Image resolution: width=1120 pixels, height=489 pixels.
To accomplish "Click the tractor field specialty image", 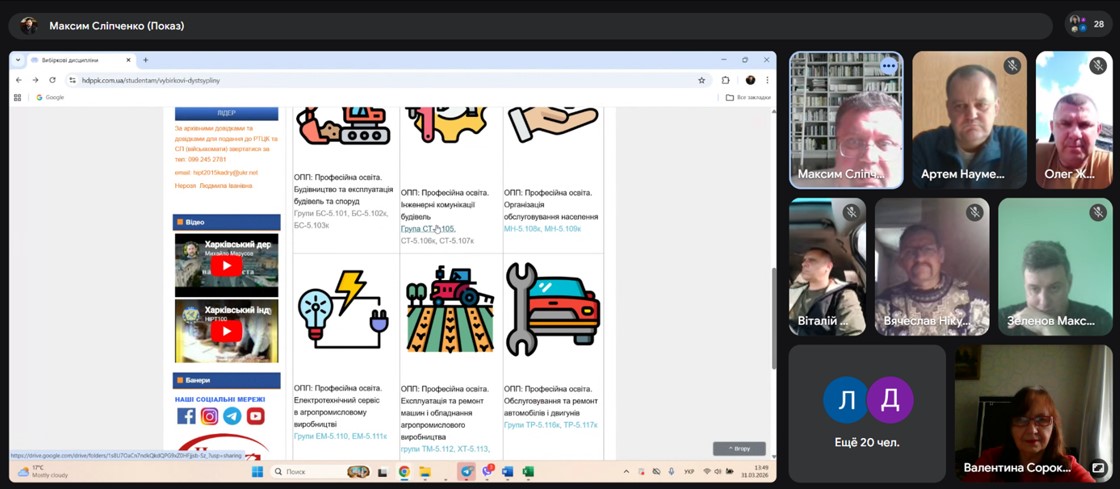I will (x=450, y=310).
